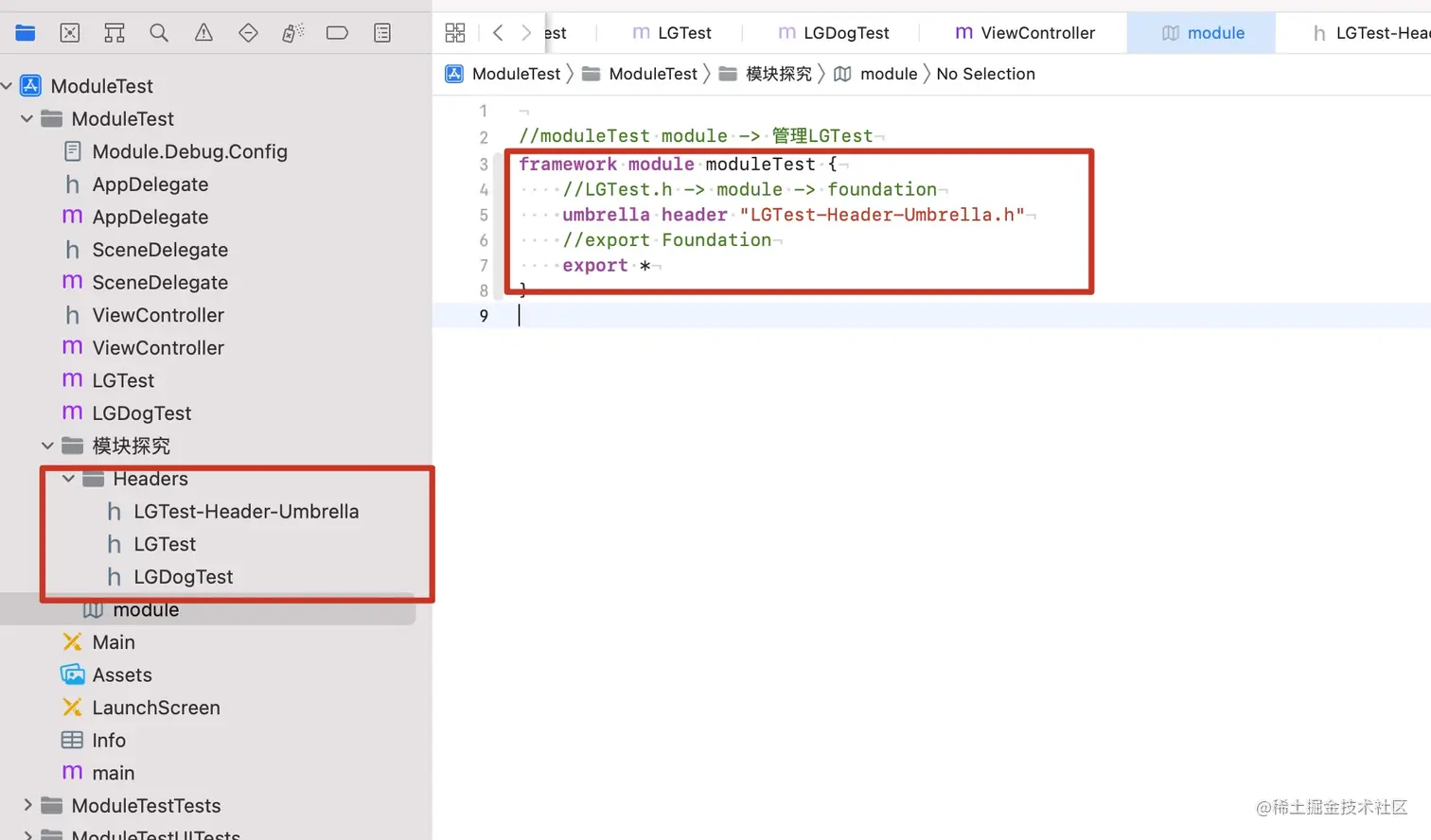The image size is (1431, 840).
Task: Open the Test navigator diamond icon
Action: pos(247,32)
